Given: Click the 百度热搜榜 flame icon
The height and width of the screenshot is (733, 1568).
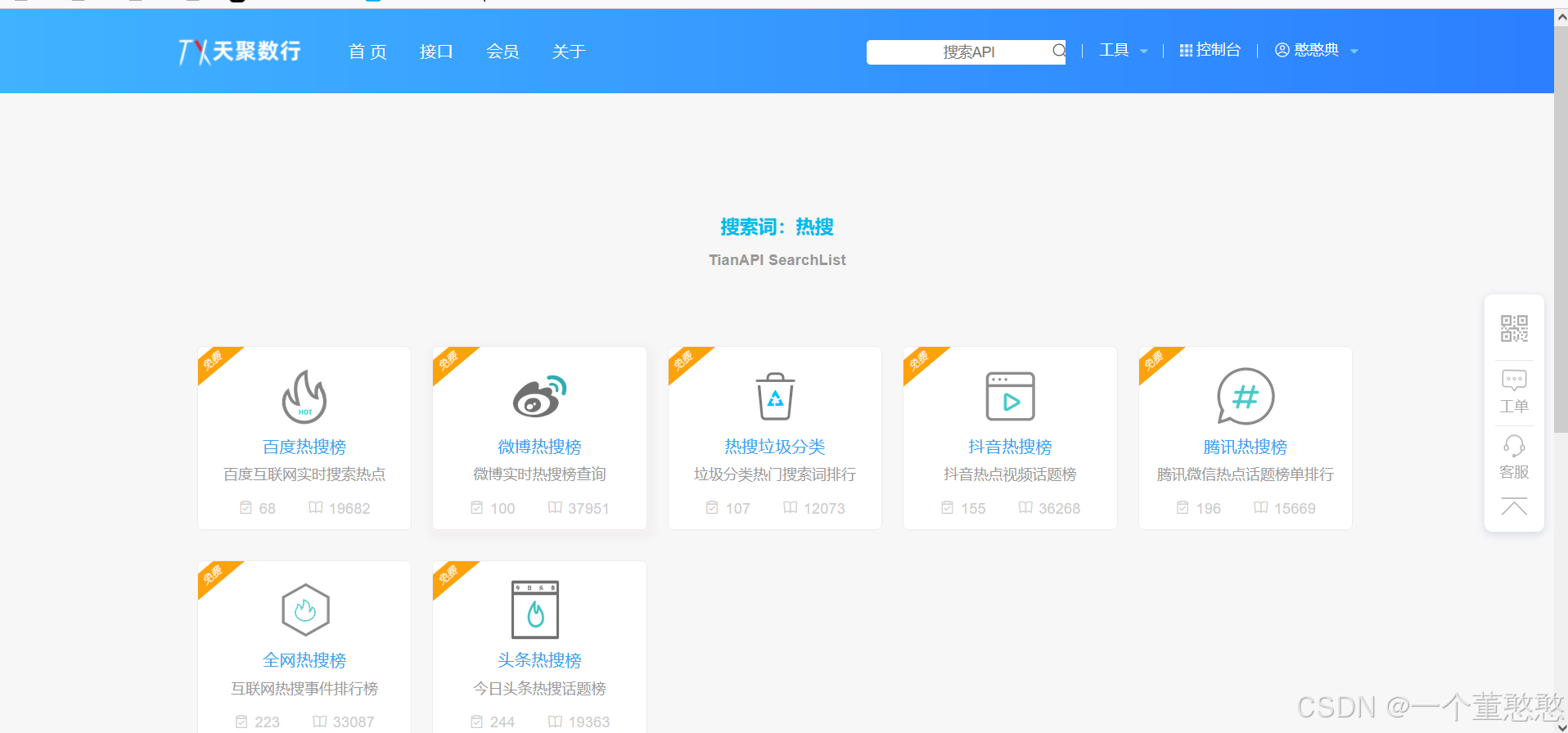Looking at the screenshot, I should (304, 397).
